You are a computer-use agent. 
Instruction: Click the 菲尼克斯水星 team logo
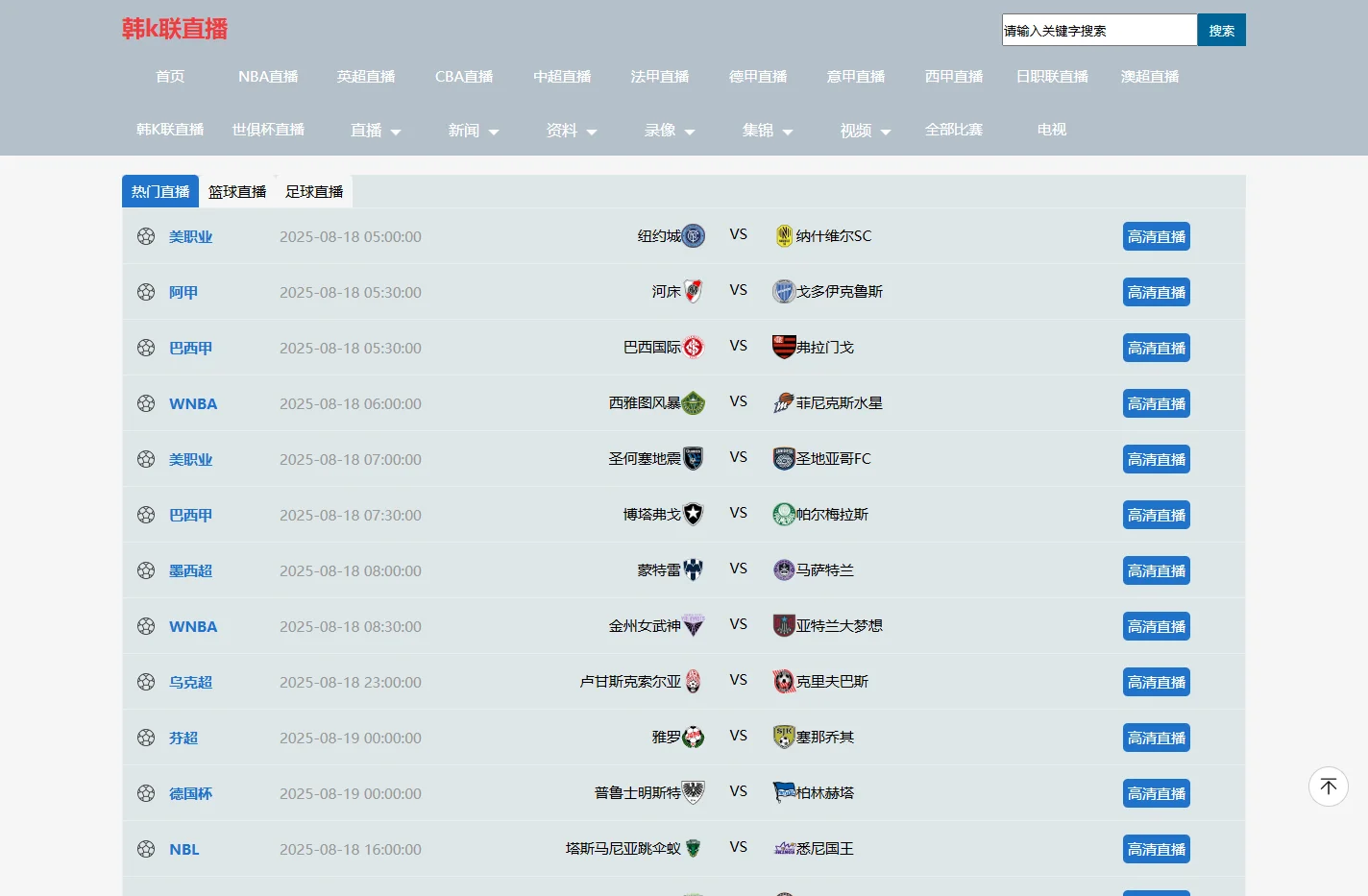[784, 403]
